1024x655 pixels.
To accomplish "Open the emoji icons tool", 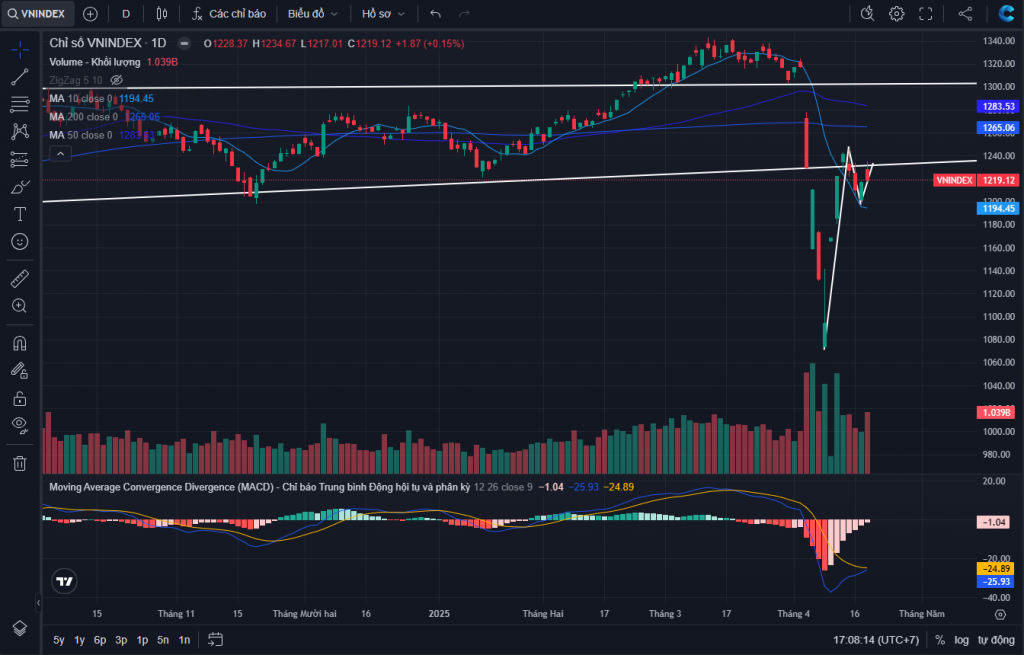I will 20,242.
